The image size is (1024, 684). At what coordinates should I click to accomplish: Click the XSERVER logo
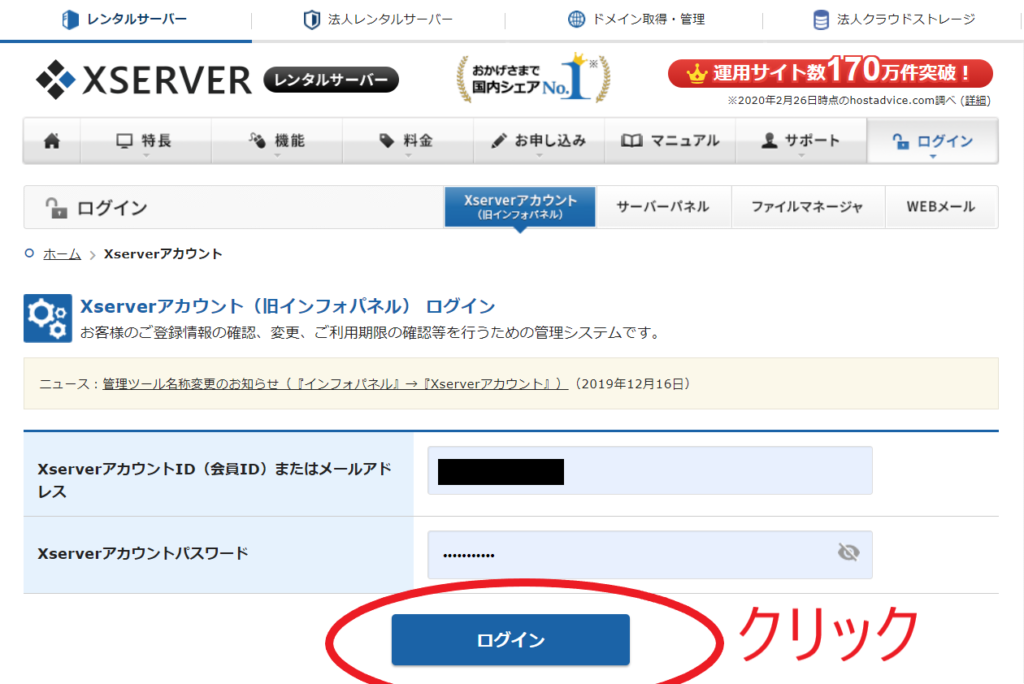point(144,80)
